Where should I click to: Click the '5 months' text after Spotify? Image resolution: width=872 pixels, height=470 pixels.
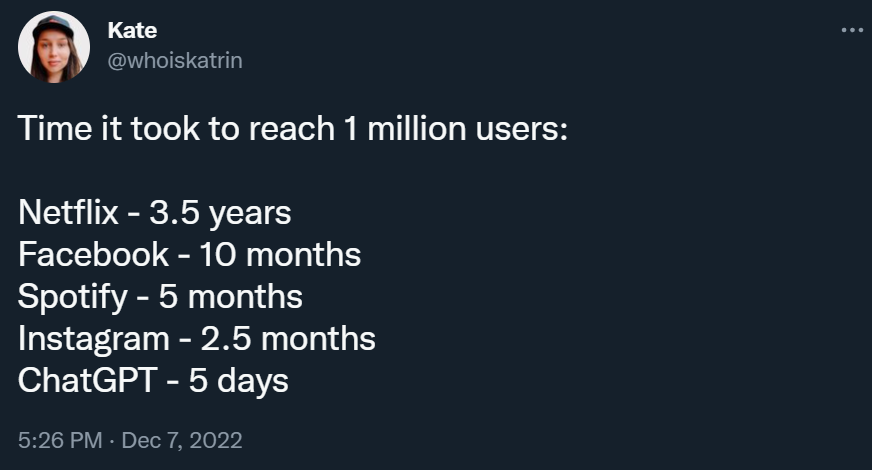231,297
